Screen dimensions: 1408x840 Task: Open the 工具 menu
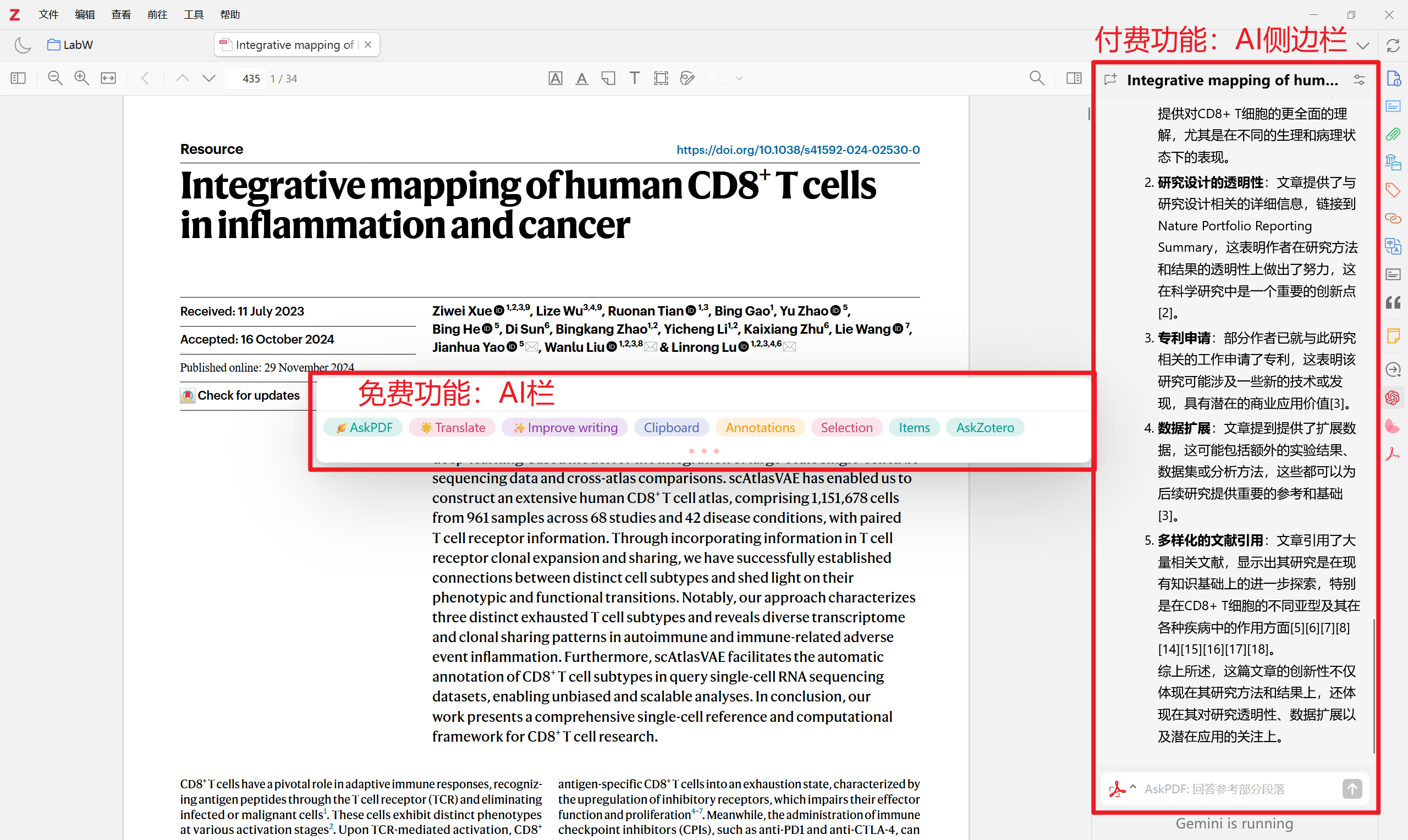pyautogui.click(x=193, y=14)
